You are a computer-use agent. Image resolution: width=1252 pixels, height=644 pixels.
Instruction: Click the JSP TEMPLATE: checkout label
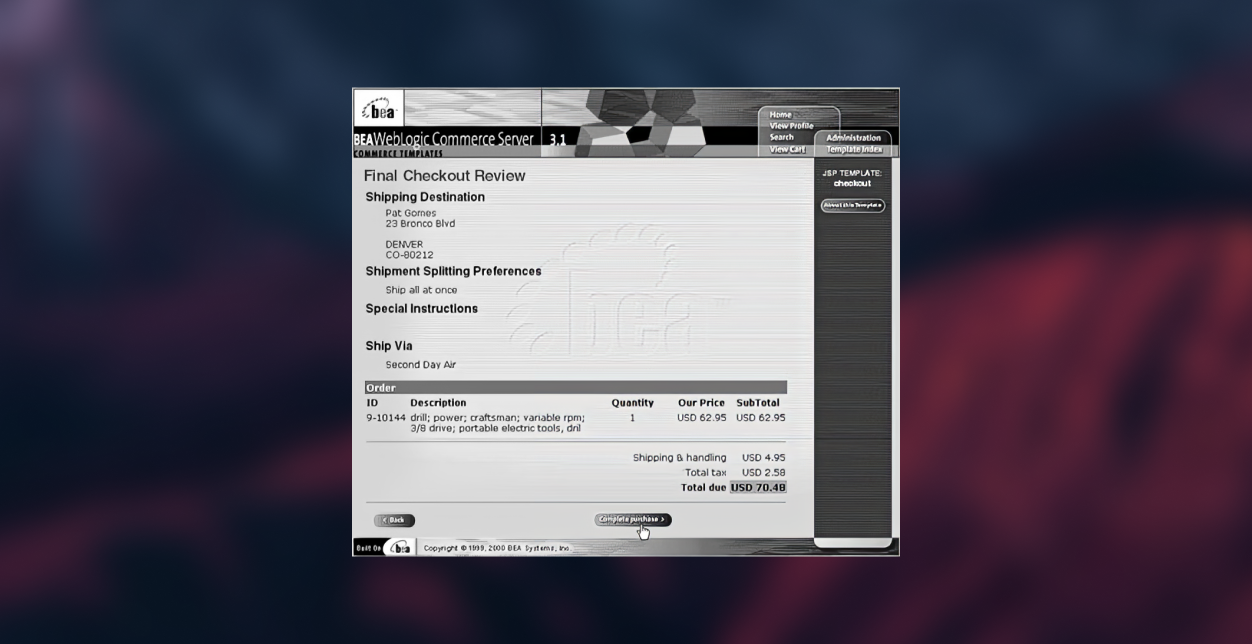point(852,178)
